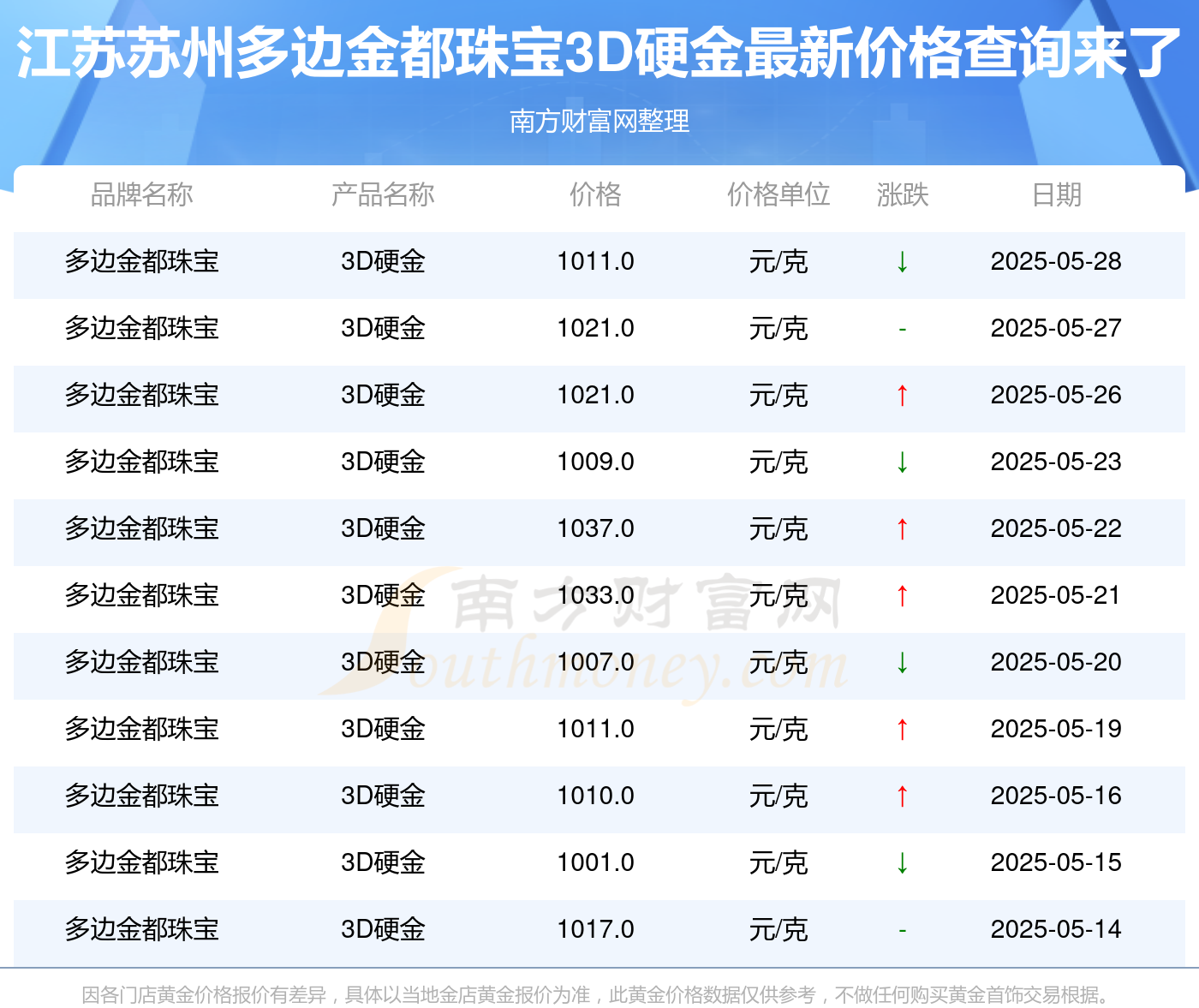This screenshot has width=1199, height=1008.
Task: Click the date 2025-05-15
Action: [x=1056, y=862]
